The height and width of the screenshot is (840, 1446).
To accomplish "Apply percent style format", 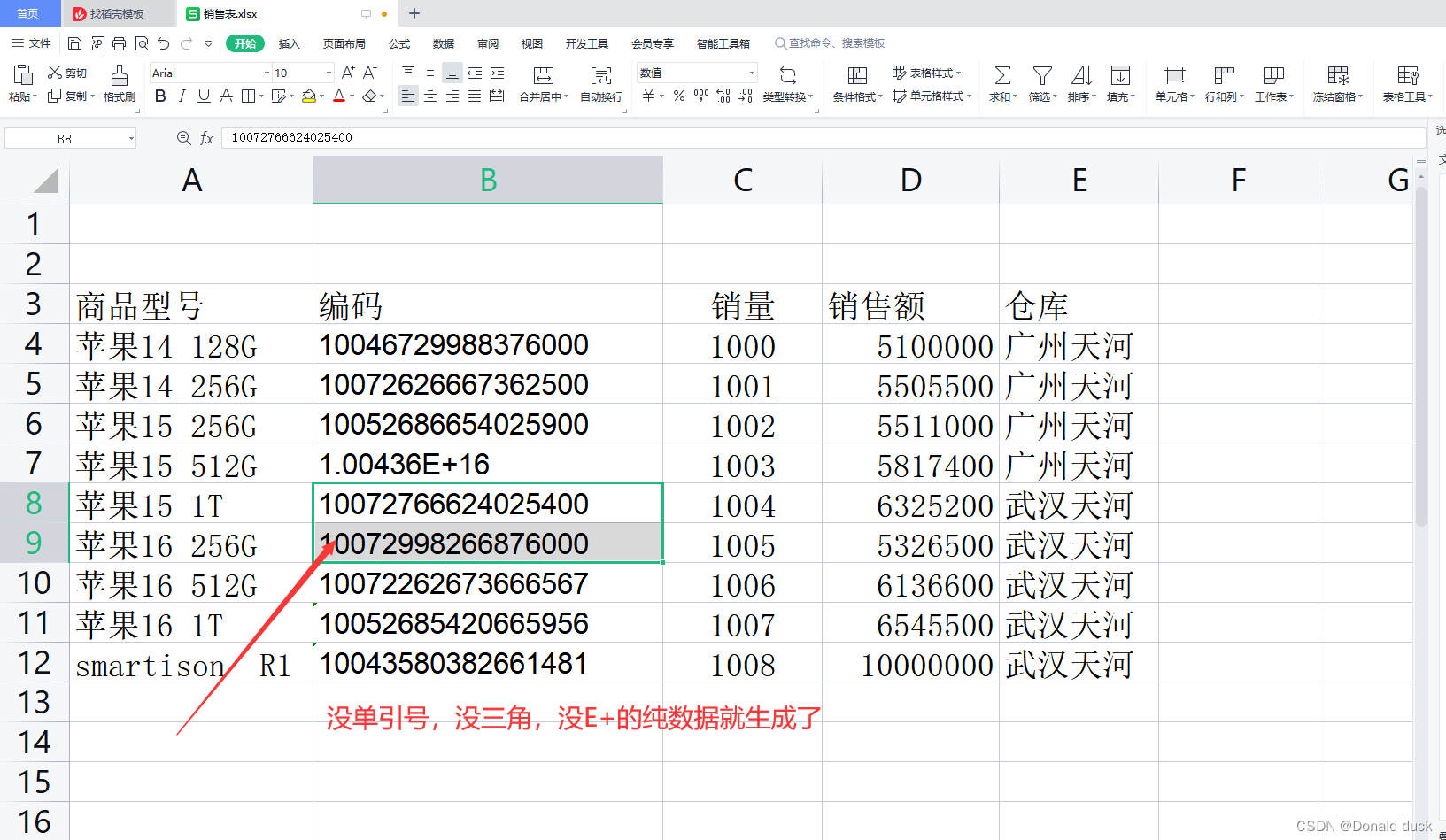I will click(x=679, y=96).
